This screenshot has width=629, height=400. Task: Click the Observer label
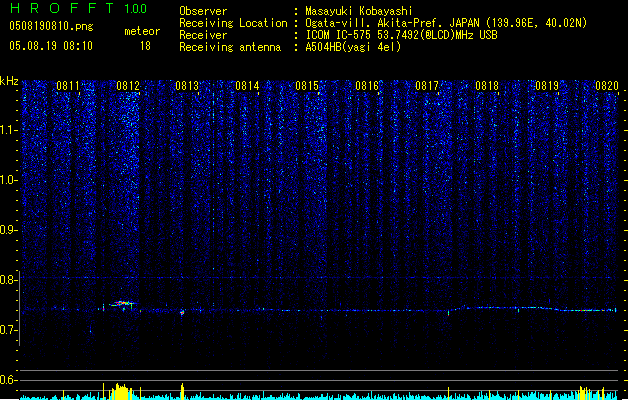click(203, 11)
